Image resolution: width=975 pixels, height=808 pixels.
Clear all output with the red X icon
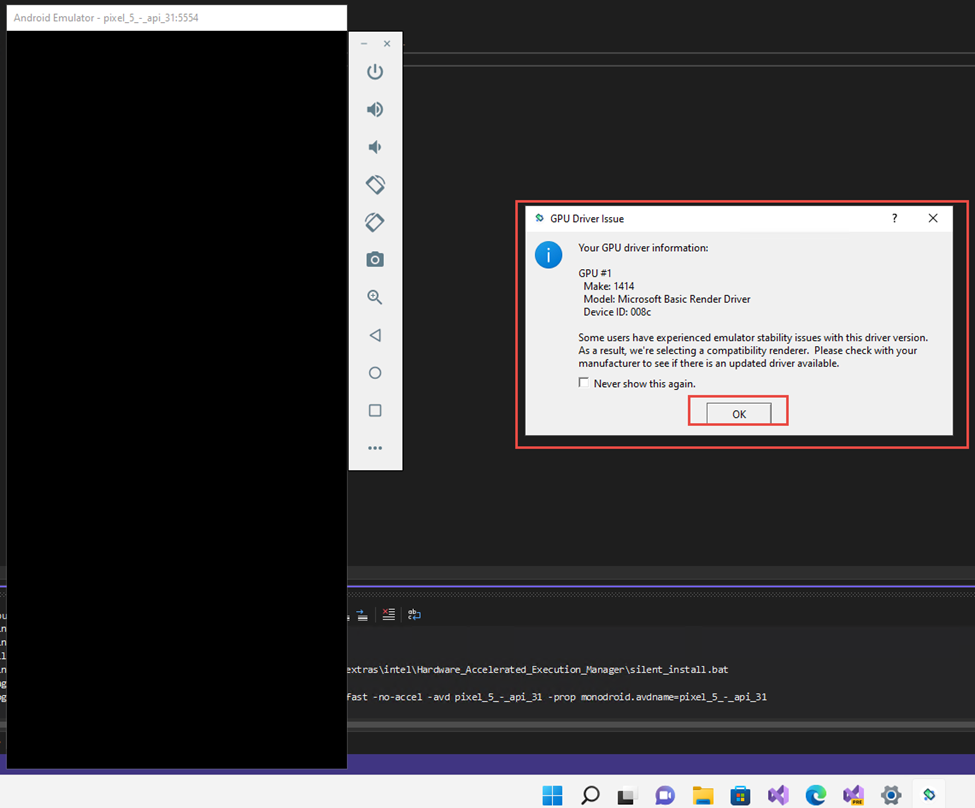(x=388, y=614)
